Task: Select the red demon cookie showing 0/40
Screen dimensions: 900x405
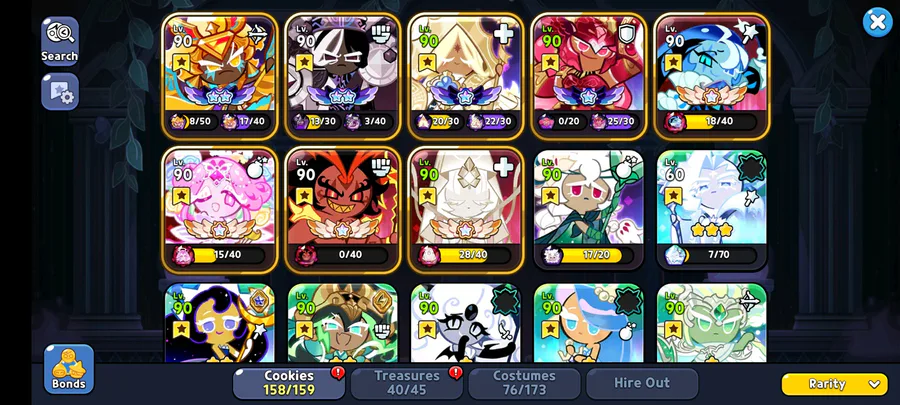Action: [343, 210]
